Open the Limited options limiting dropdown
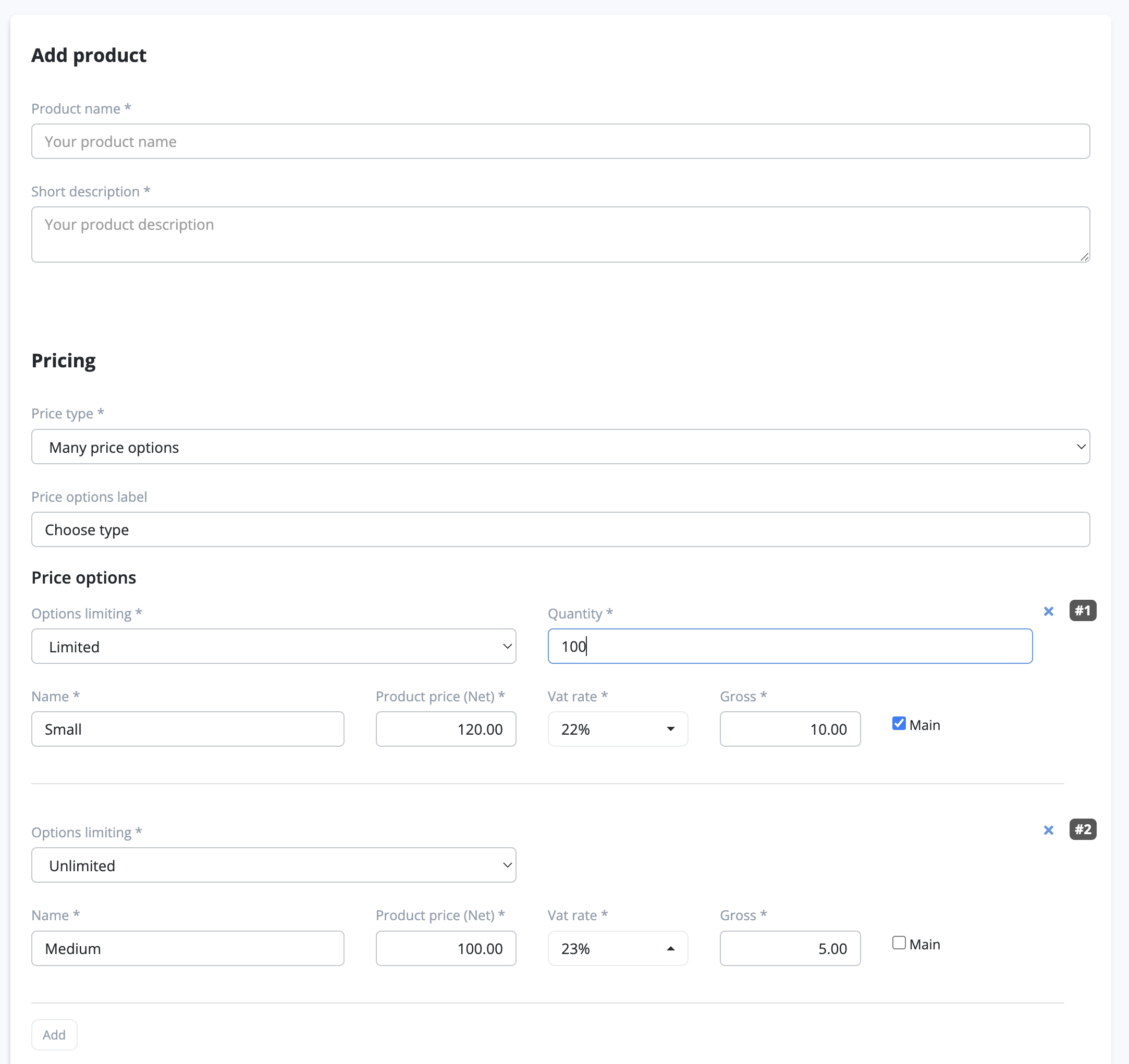1129x1064 pixels. pos(273,646)
